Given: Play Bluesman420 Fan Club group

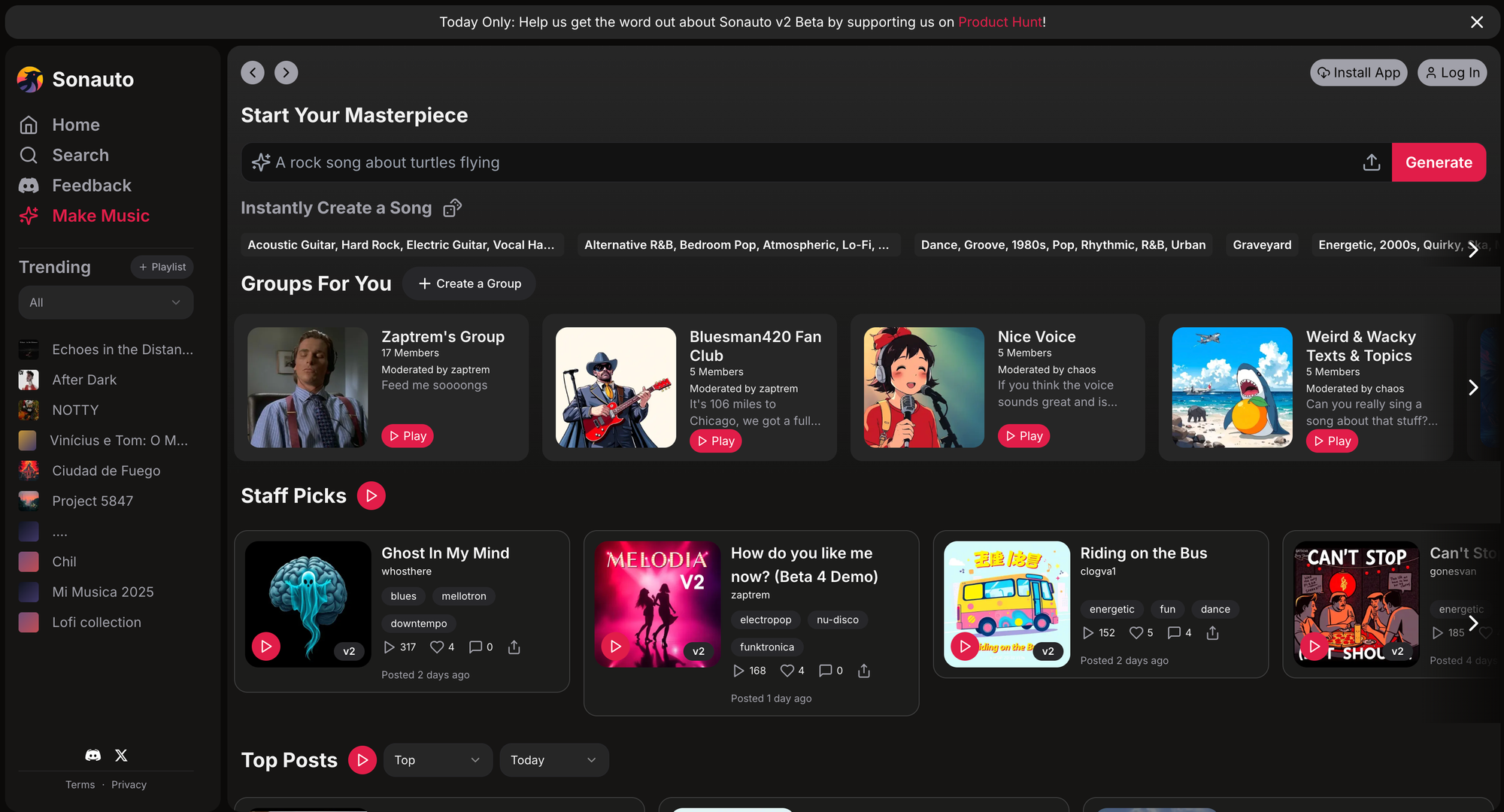Looking at the screenshot, I should tap(715, 441).
